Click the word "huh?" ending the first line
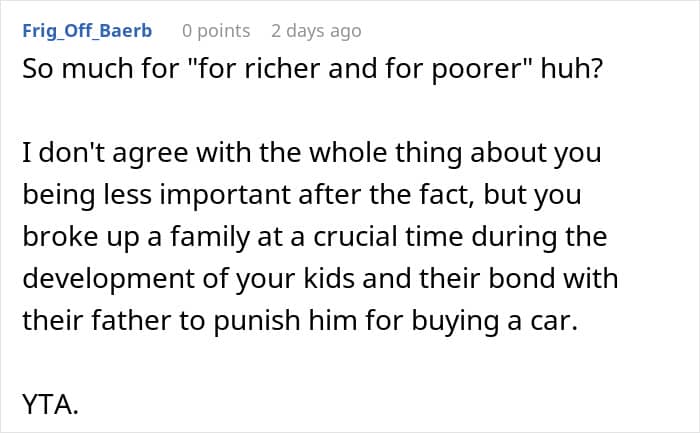The height and width of the screenshot is (433, 700). pos(572,69)
